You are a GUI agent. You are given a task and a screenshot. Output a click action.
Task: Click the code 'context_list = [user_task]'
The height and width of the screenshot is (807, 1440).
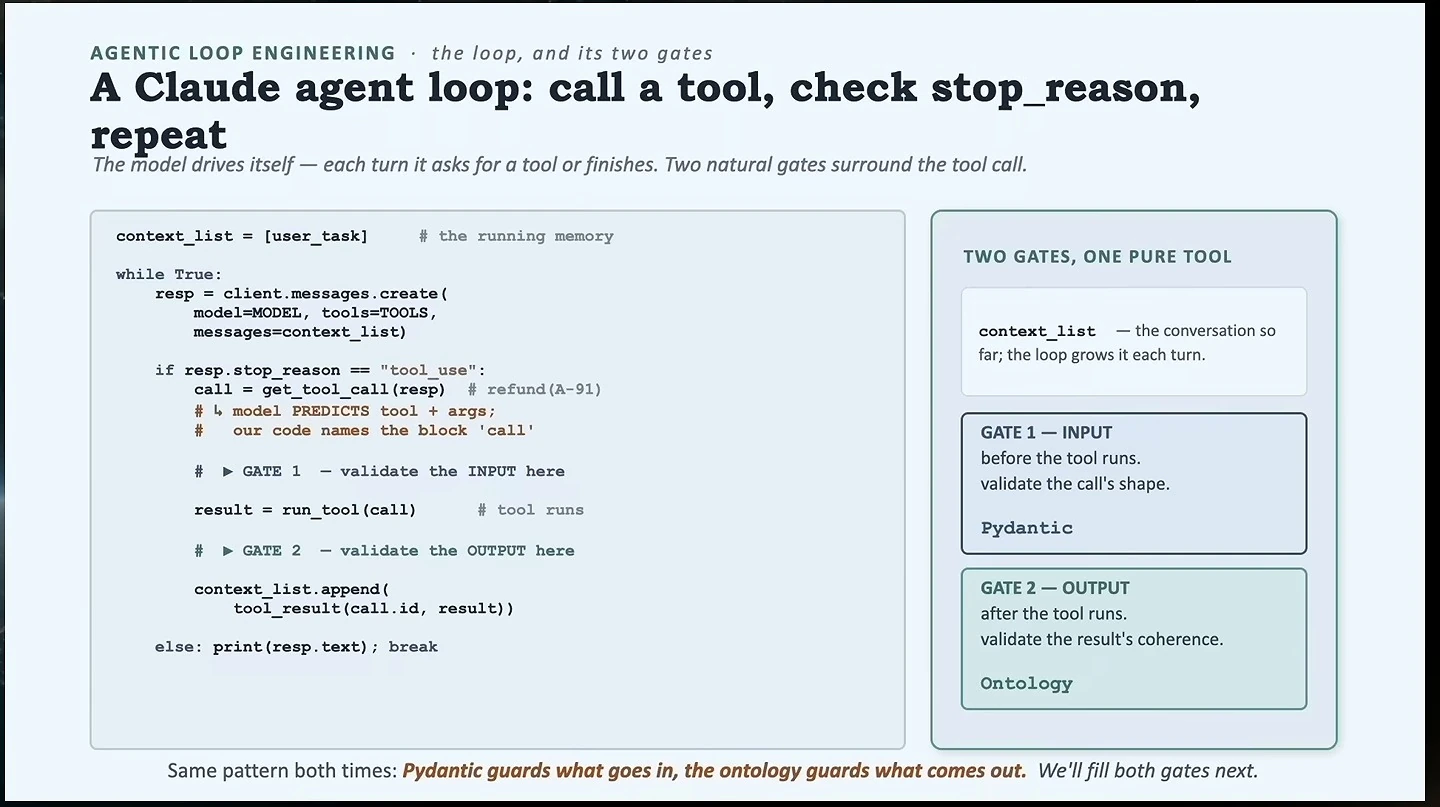242,236
